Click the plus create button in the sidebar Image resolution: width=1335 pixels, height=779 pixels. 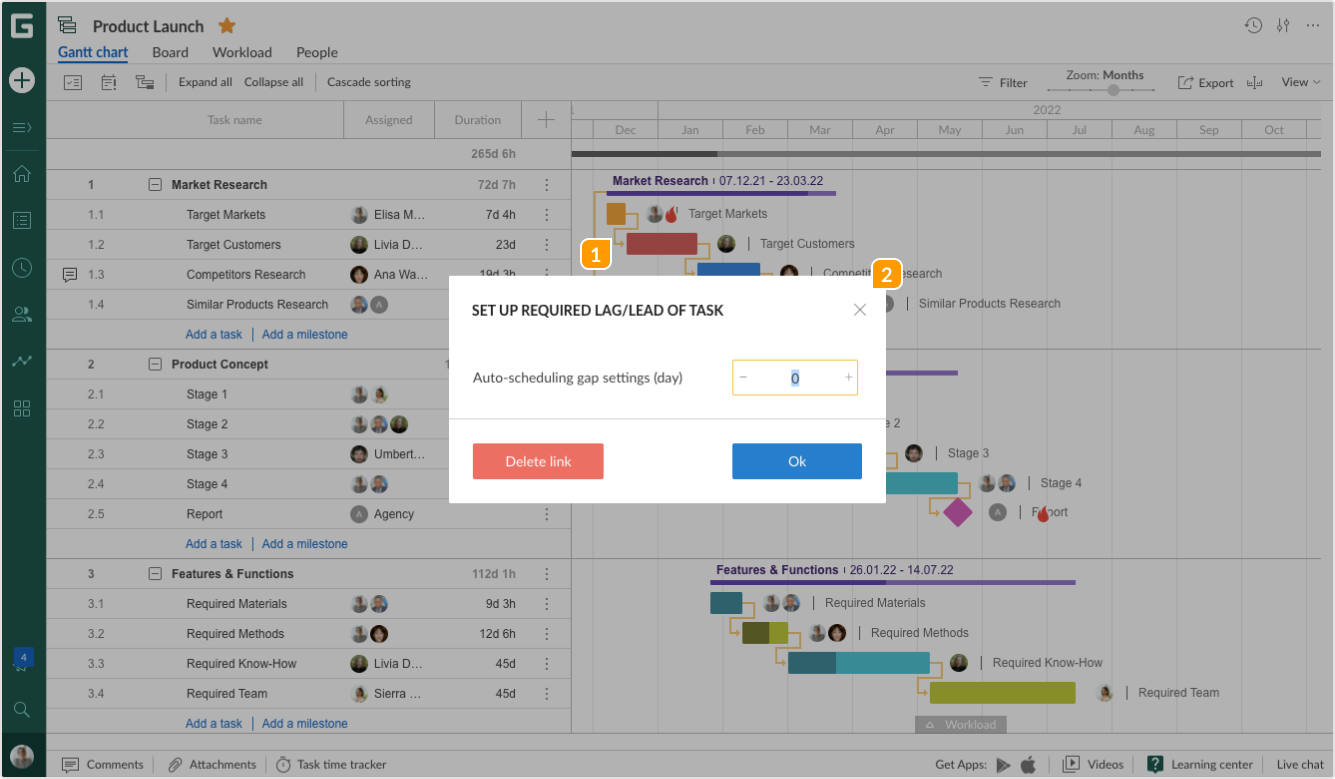click(22, 80)
